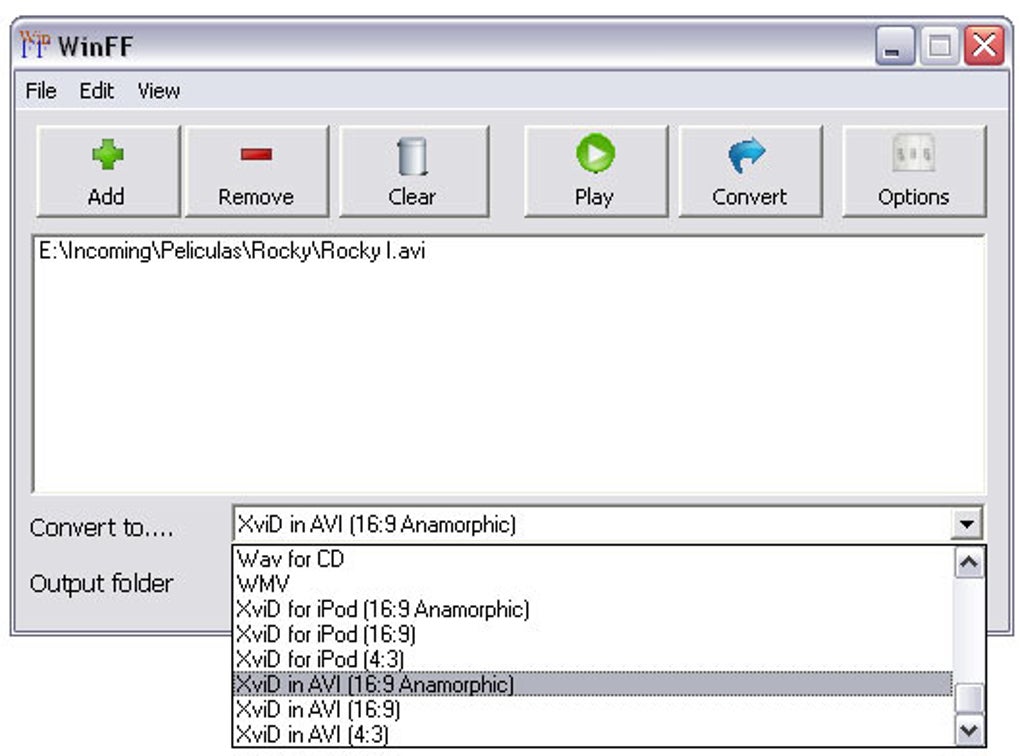Screen dimensions: 1020x756
Task: Click the preset list scroll up arrow
Action: (x=969, y=563)
